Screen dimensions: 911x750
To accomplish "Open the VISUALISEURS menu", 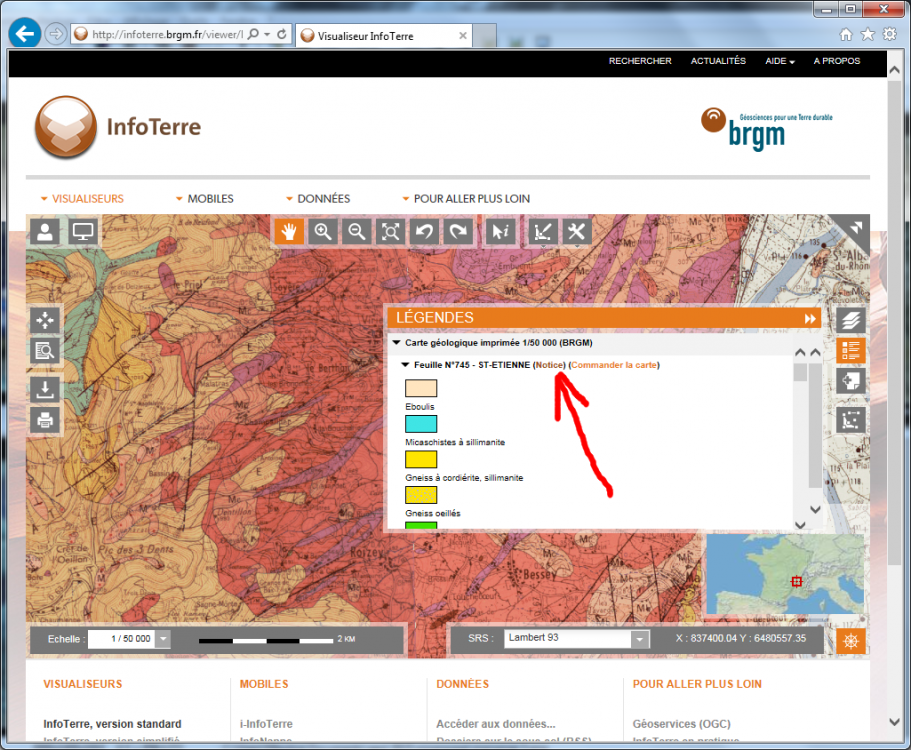I will pos(82,199).
